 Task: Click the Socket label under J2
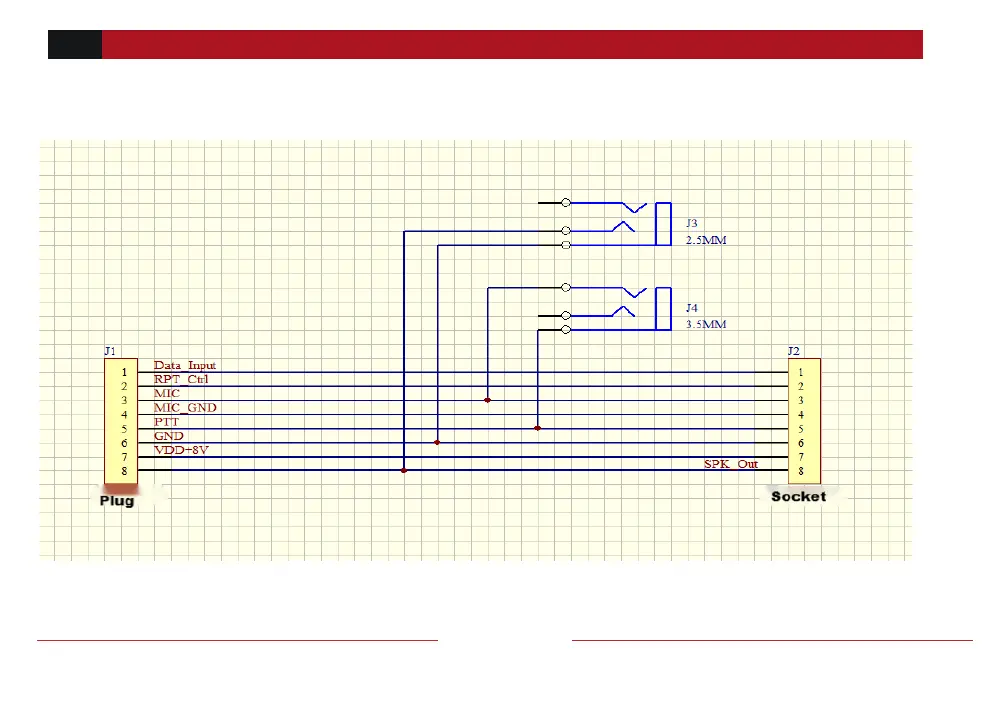click(x=798, y=496)
